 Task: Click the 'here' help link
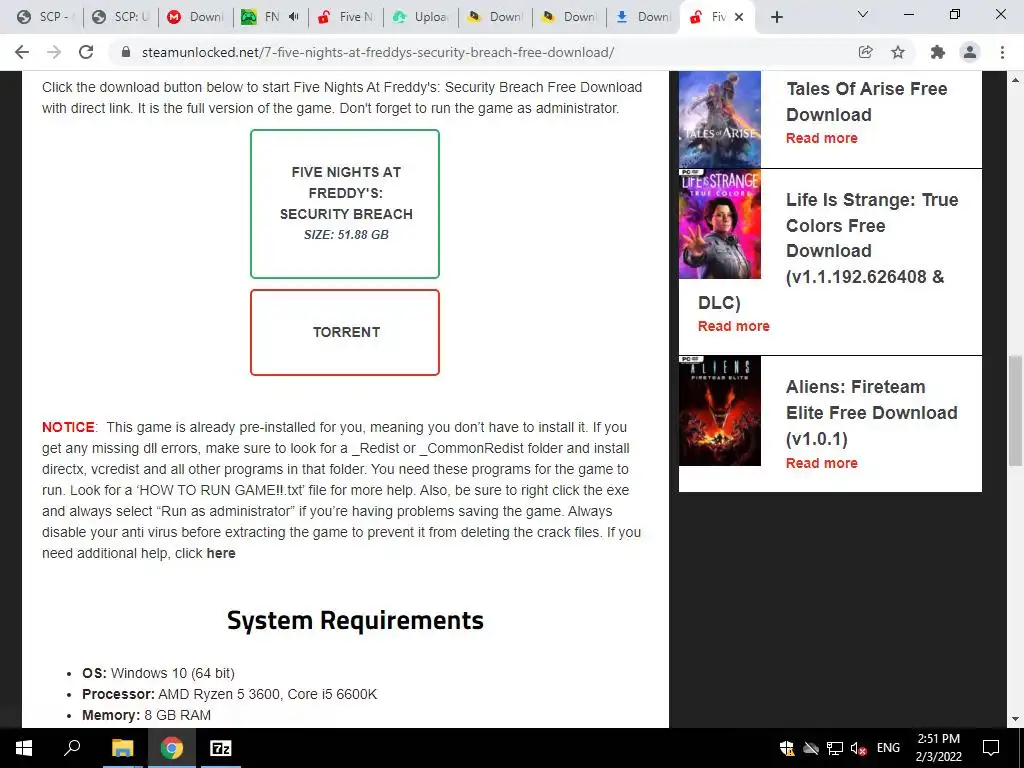tap(221, 553)
